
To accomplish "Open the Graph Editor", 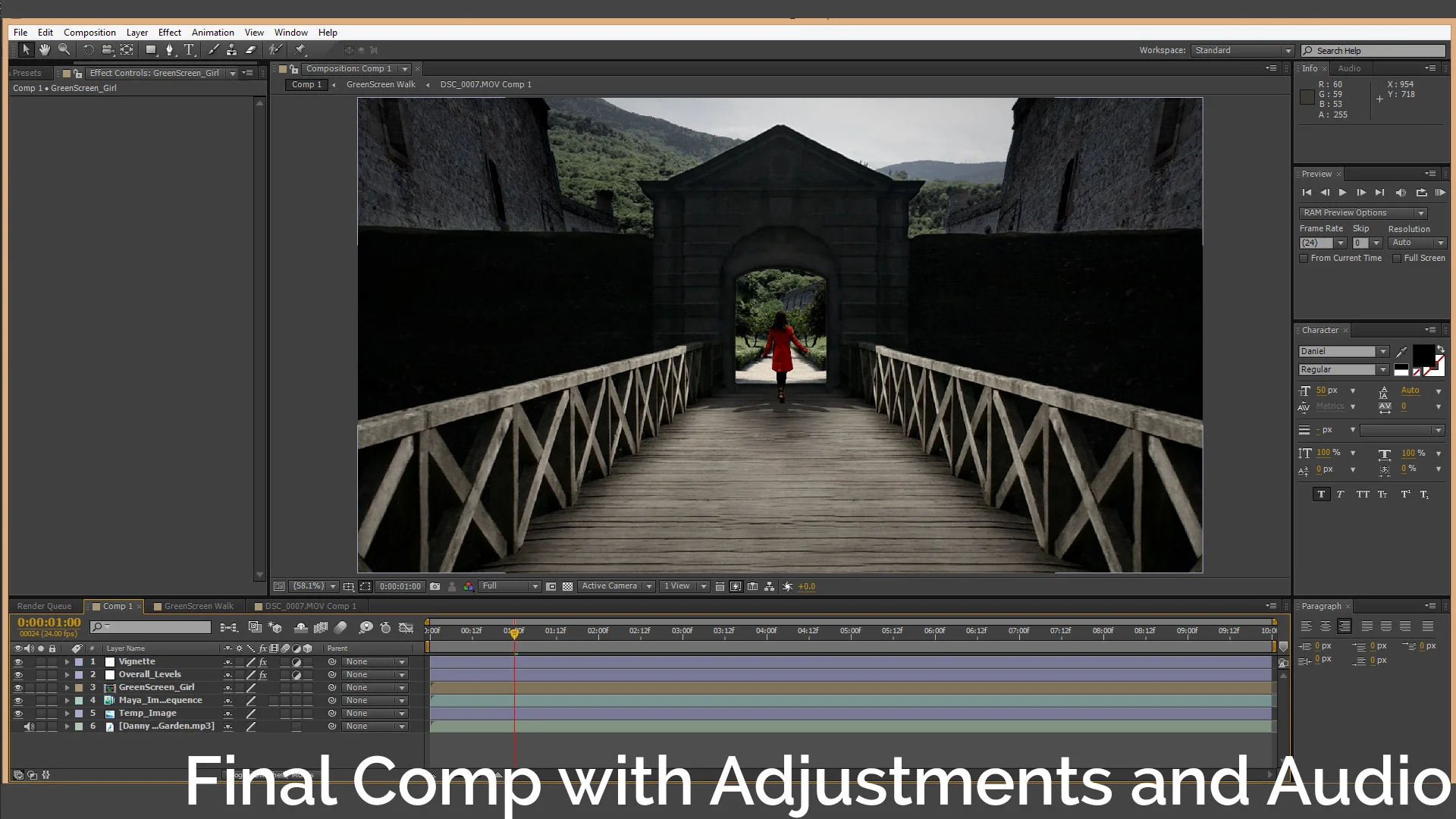I will (x=406, y=628).
